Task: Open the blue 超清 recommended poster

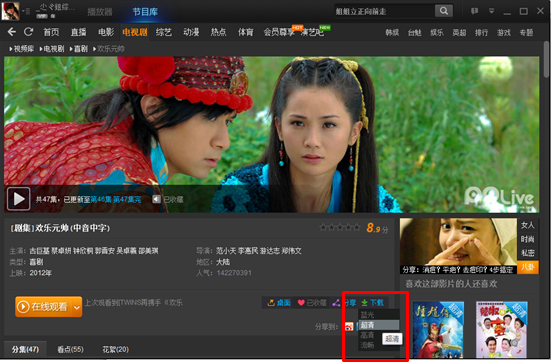Action: tap(438, 330)
